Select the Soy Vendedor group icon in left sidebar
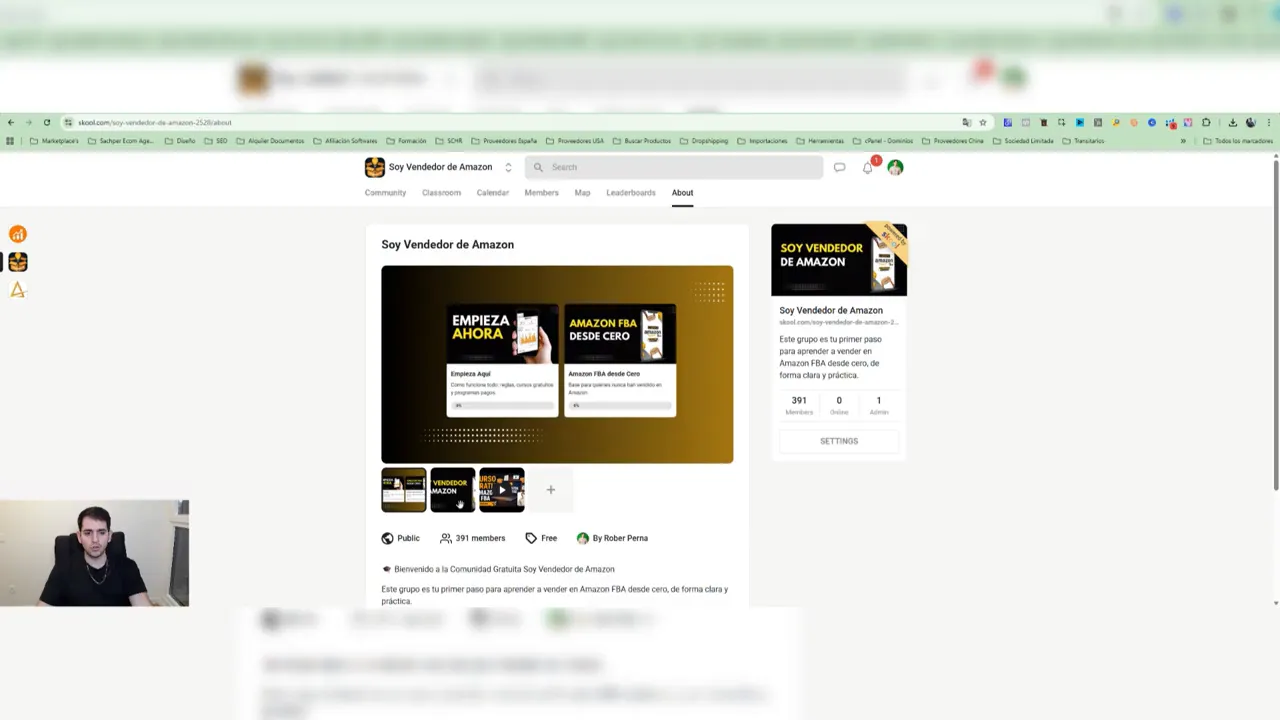The height and width of the screenshot is (720, 1280). point(17,262)
